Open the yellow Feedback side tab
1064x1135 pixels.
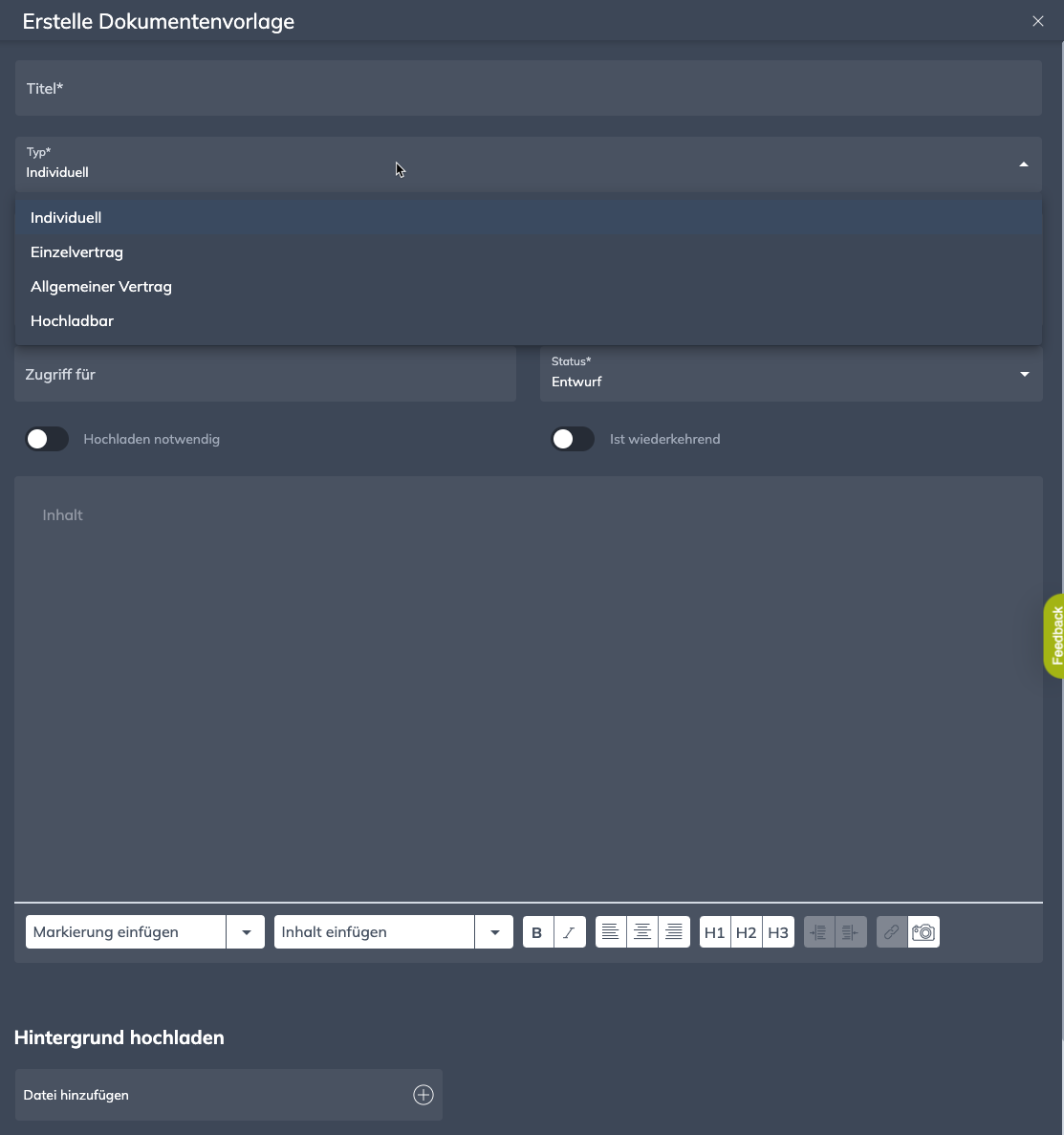click(x=1055, y=636)
